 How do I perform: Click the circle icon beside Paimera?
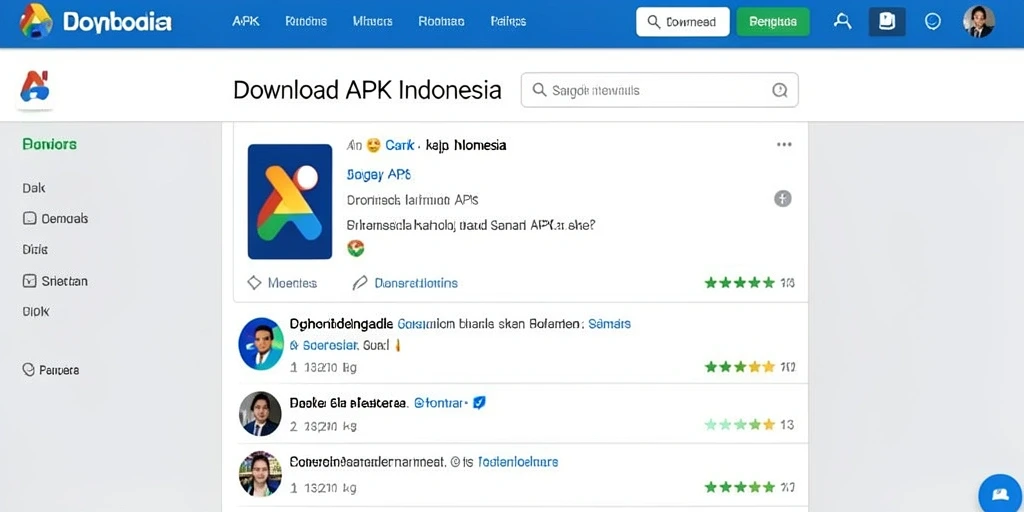tap(29, 370)
